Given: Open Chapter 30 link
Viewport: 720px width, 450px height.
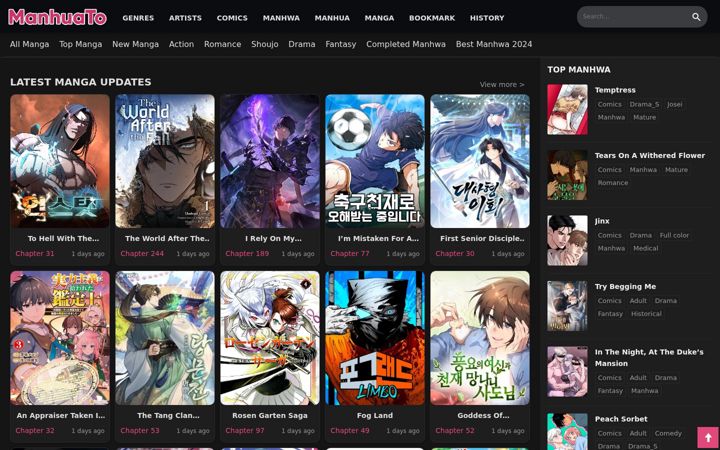Looking at the screenshot, I should pos(455,253).
